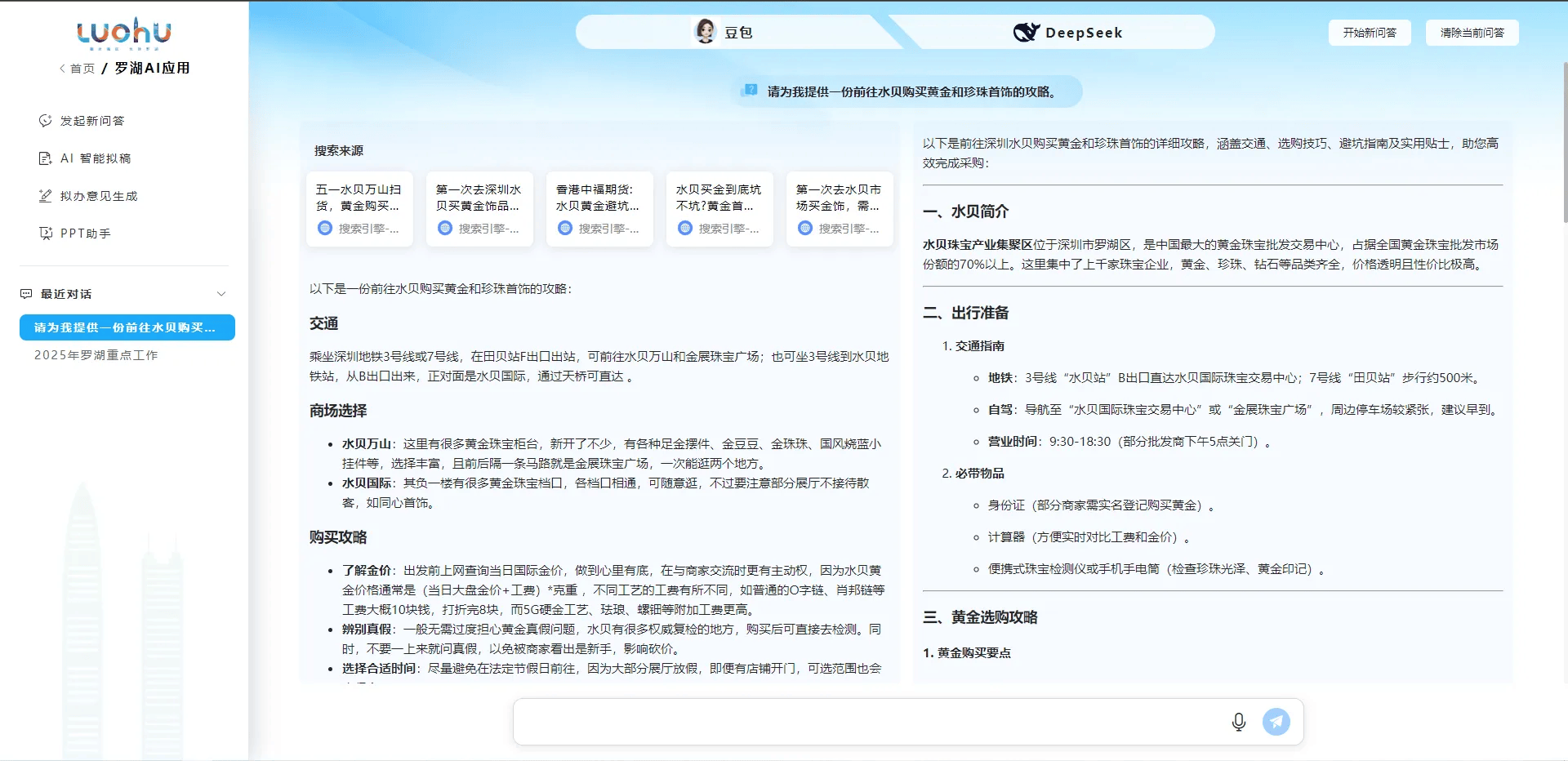Select the 发起新问答 sidebar icon
The height and width of the screenshot is (761, 1568).
pos(46,120)
